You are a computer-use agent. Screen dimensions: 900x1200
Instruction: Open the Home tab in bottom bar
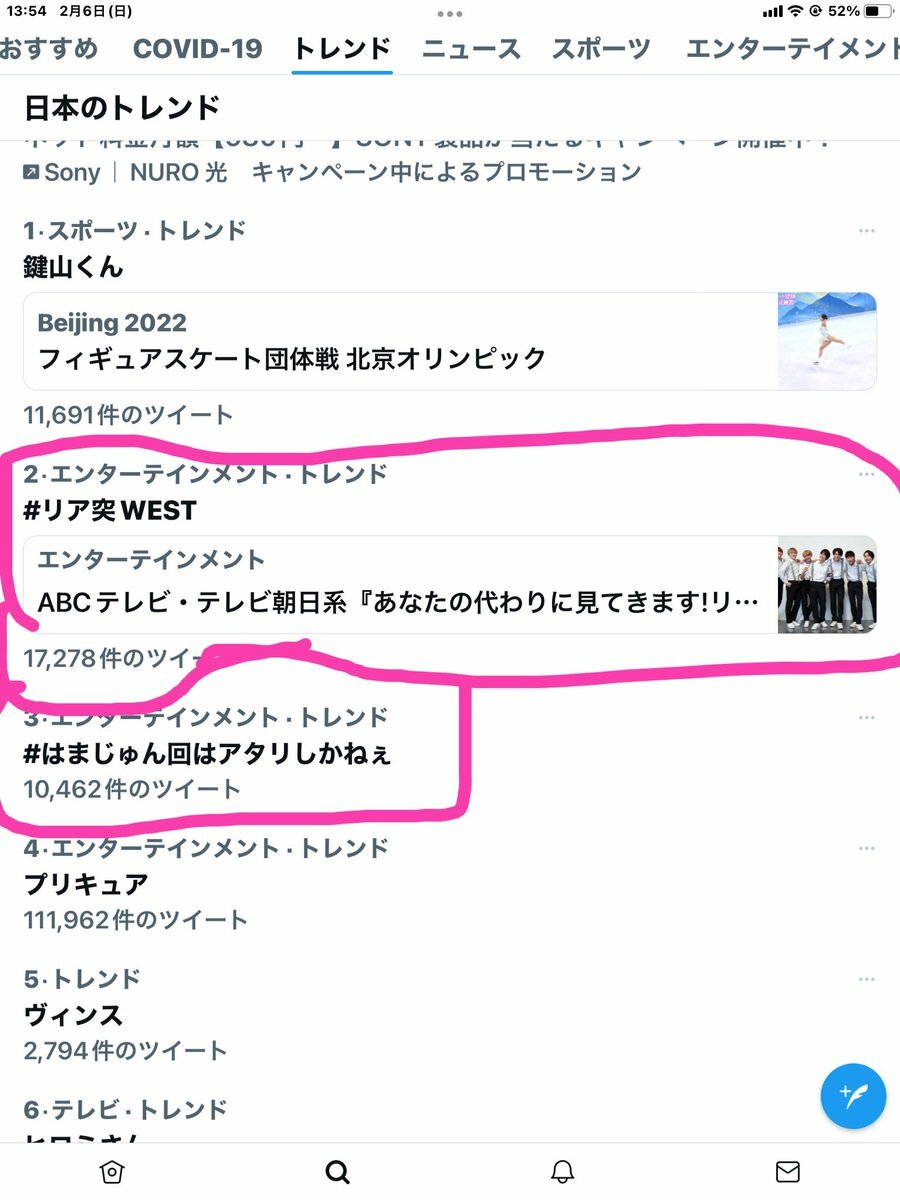(113, 1171)
